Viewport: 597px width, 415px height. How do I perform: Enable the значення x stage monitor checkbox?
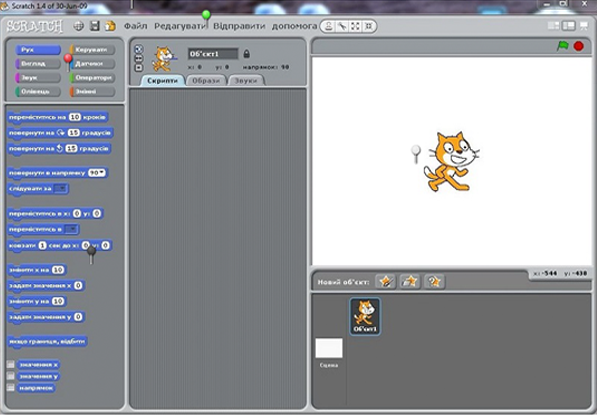click(x=11, y=364)
